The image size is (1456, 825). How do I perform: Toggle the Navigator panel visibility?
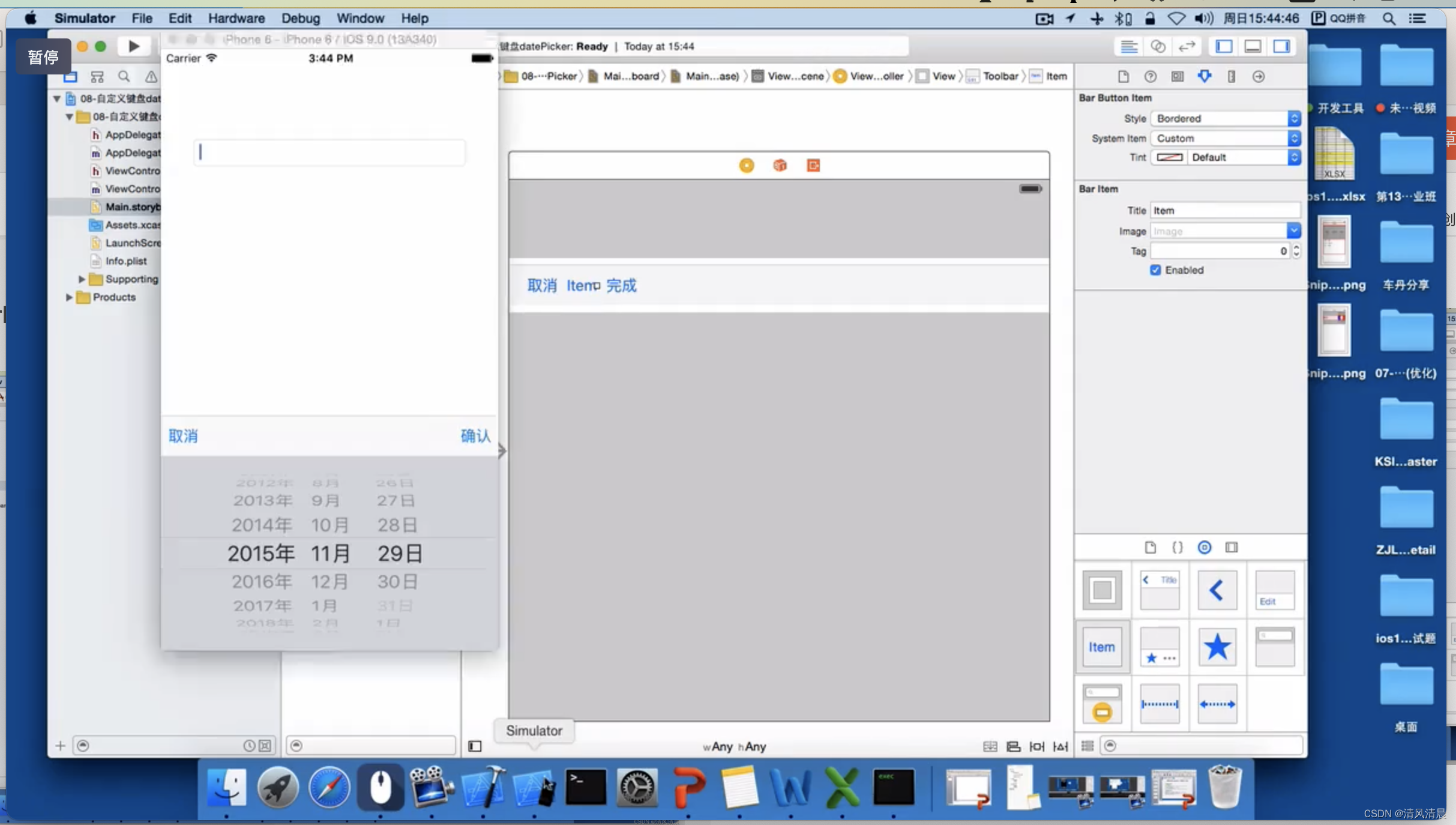pos(1224,46)
